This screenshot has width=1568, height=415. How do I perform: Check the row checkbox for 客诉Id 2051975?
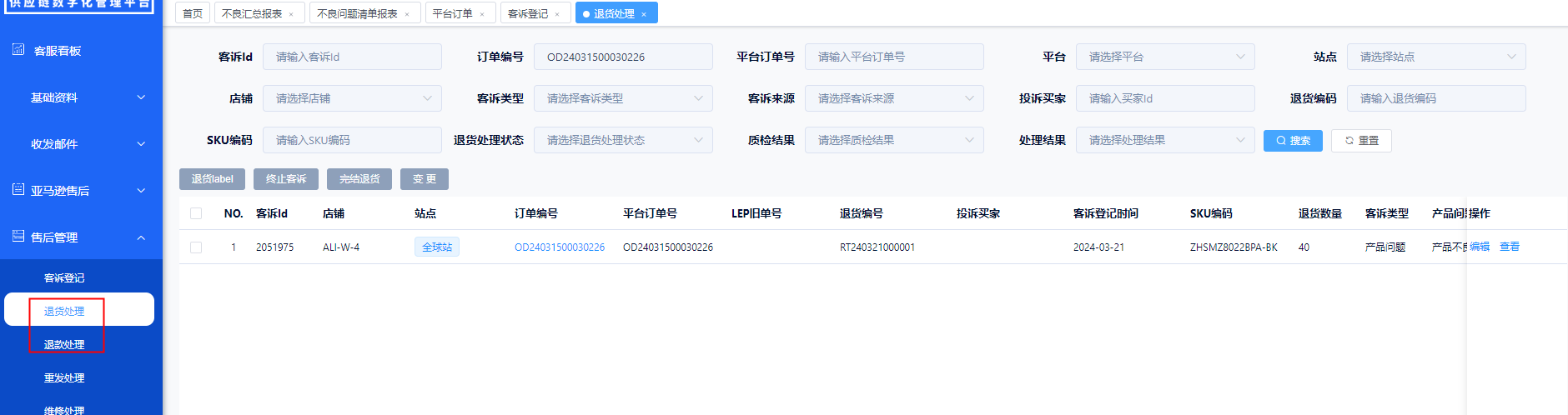[196, 247]
